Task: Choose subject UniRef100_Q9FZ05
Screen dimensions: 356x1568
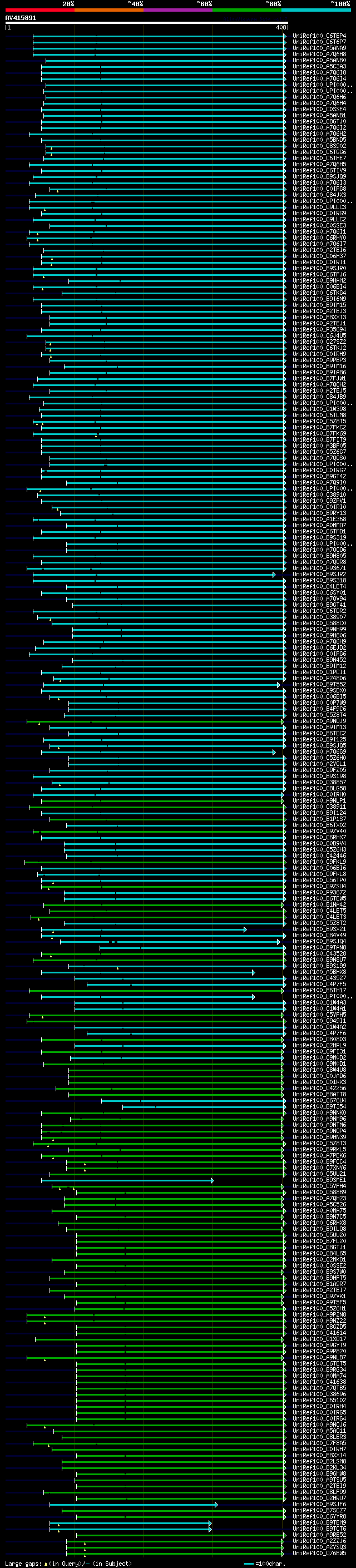Action: 319,770
